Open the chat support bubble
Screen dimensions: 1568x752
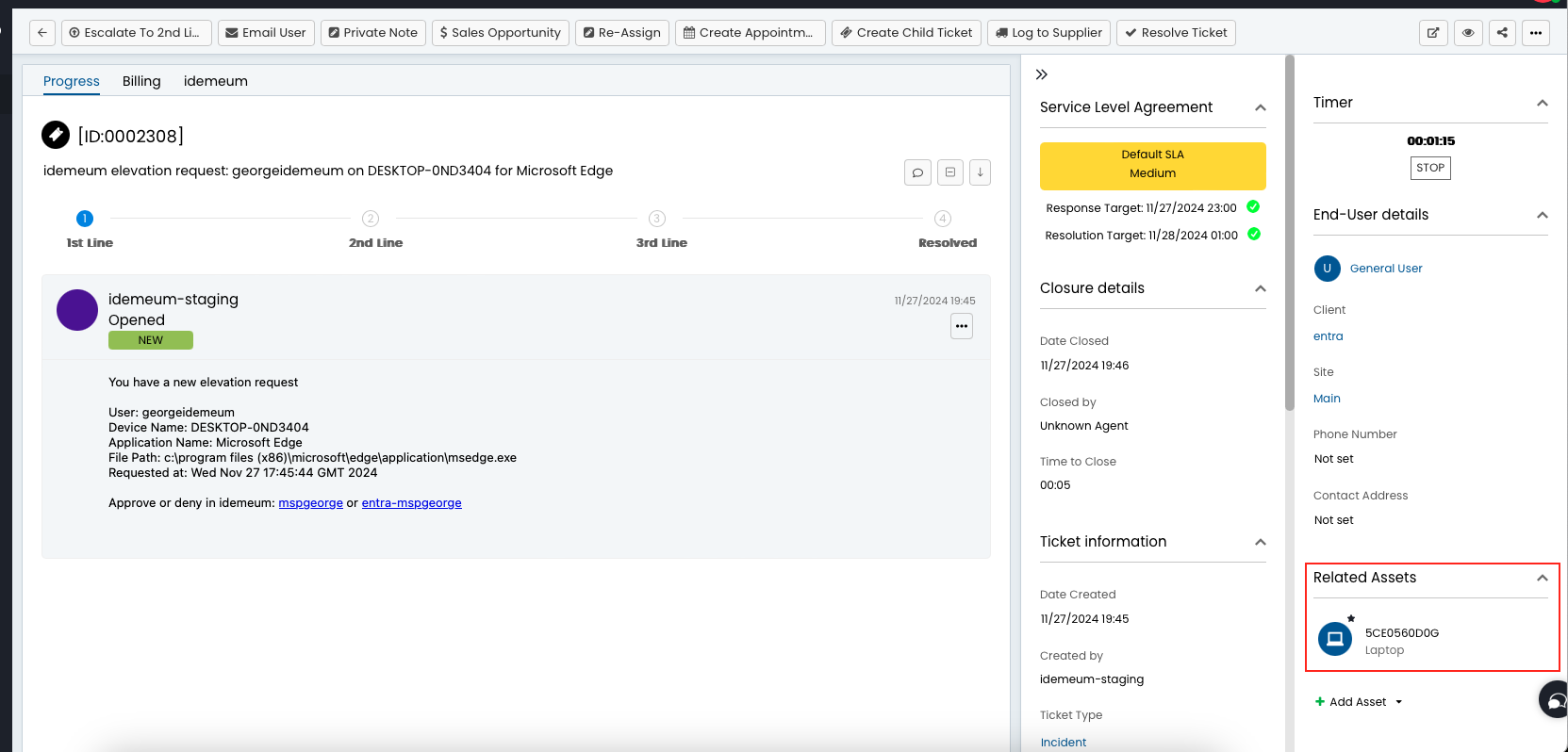pos(1556,699)
